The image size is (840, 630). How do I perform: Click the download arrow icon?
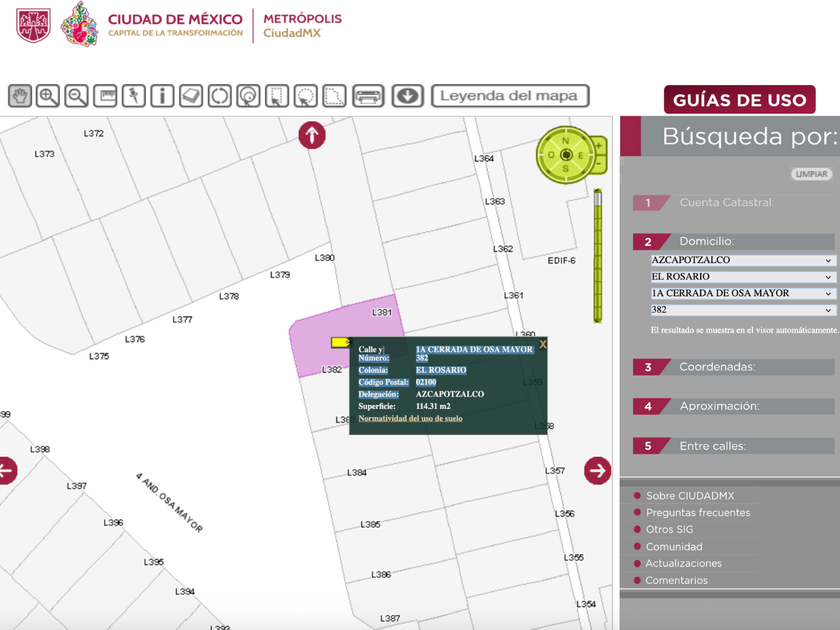click(x=408, y=96)
